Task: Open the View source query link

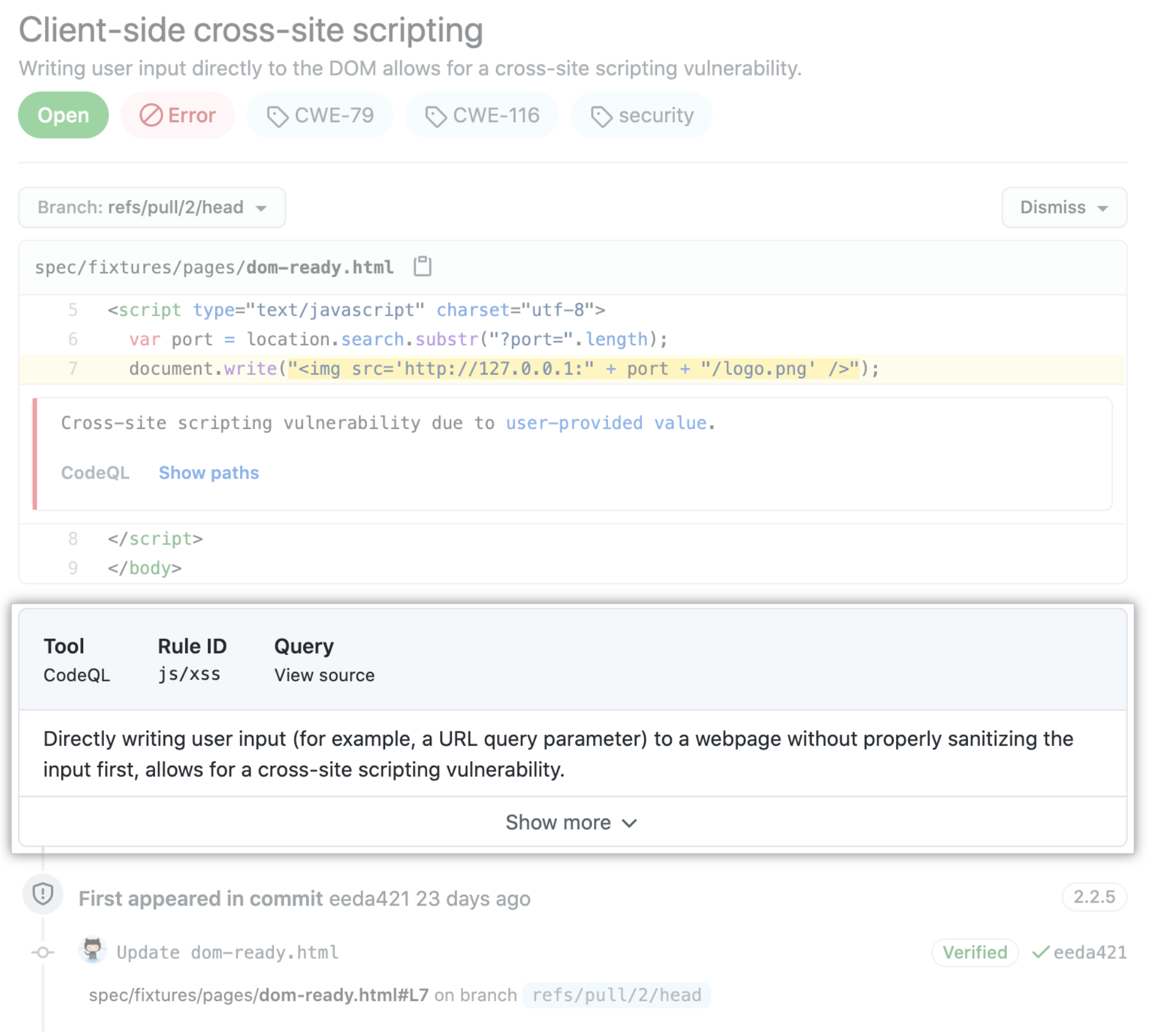Action: point(324,675)
